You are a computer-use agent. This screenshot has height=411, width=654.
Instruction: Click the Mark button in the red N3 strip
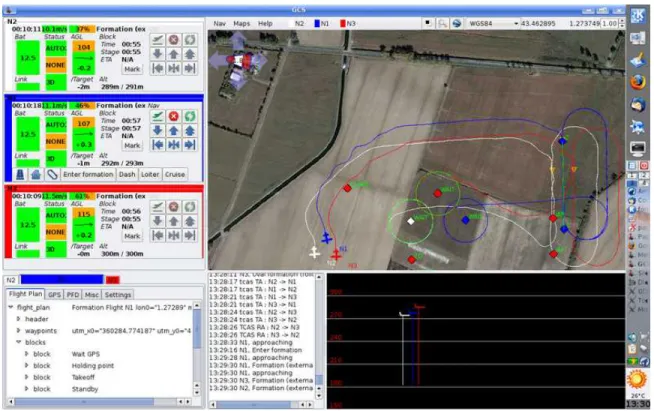(x=132, y=236)
